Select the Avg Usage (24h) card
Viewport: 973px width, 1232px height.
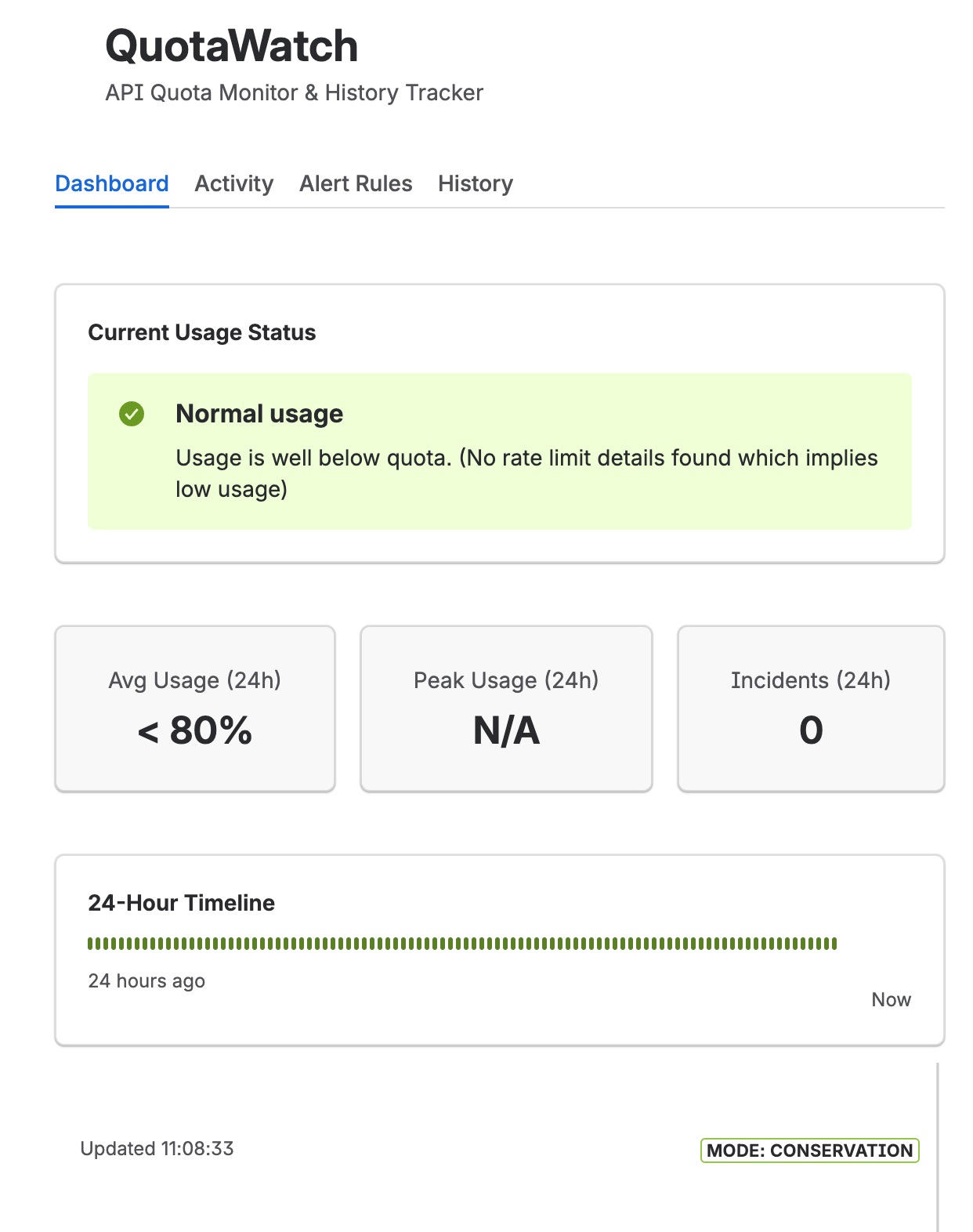[195, 708]
